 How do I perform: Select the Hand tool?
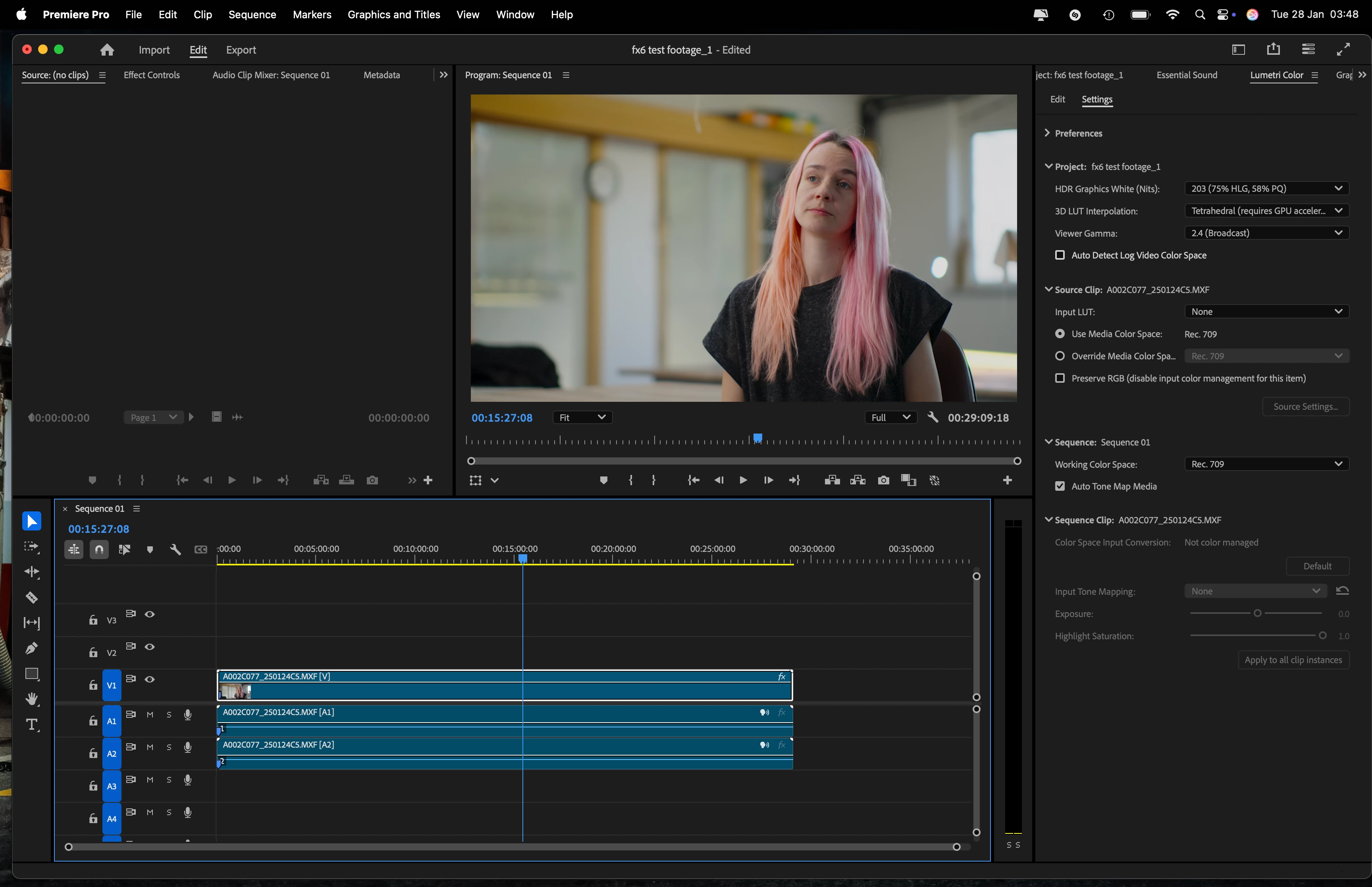(32, 699)
